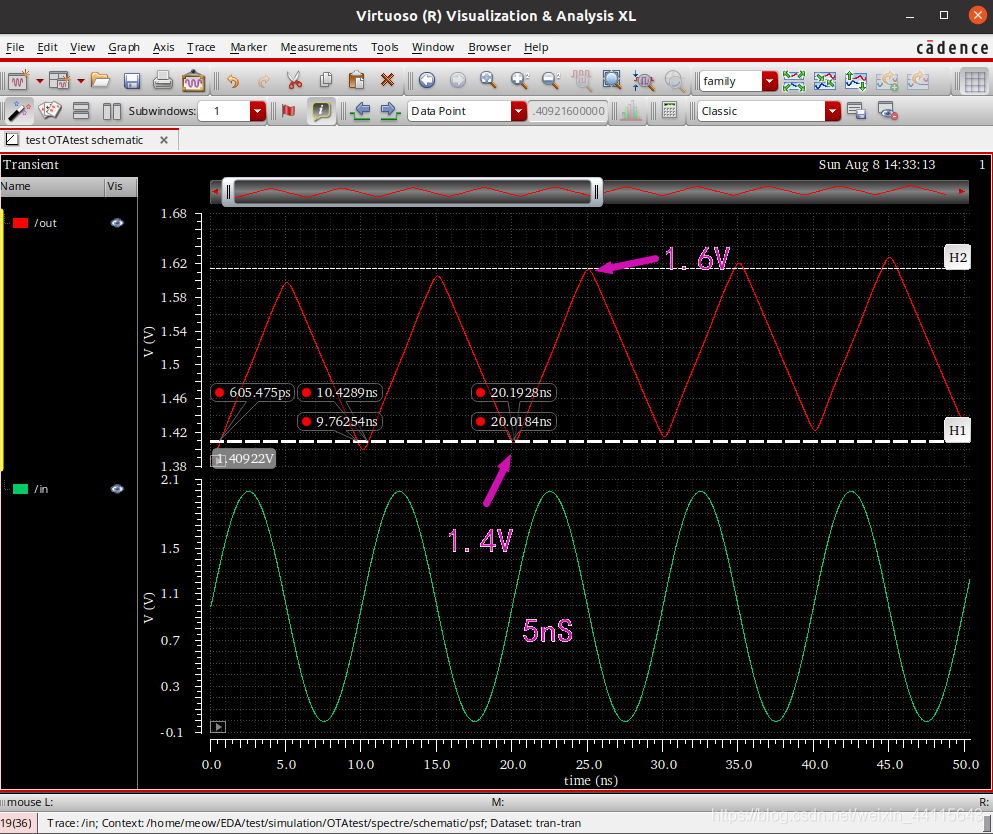Screen dimensions: 993x834
Task: Click the vertical subwindow layout icon
Action: click(111, 111)
